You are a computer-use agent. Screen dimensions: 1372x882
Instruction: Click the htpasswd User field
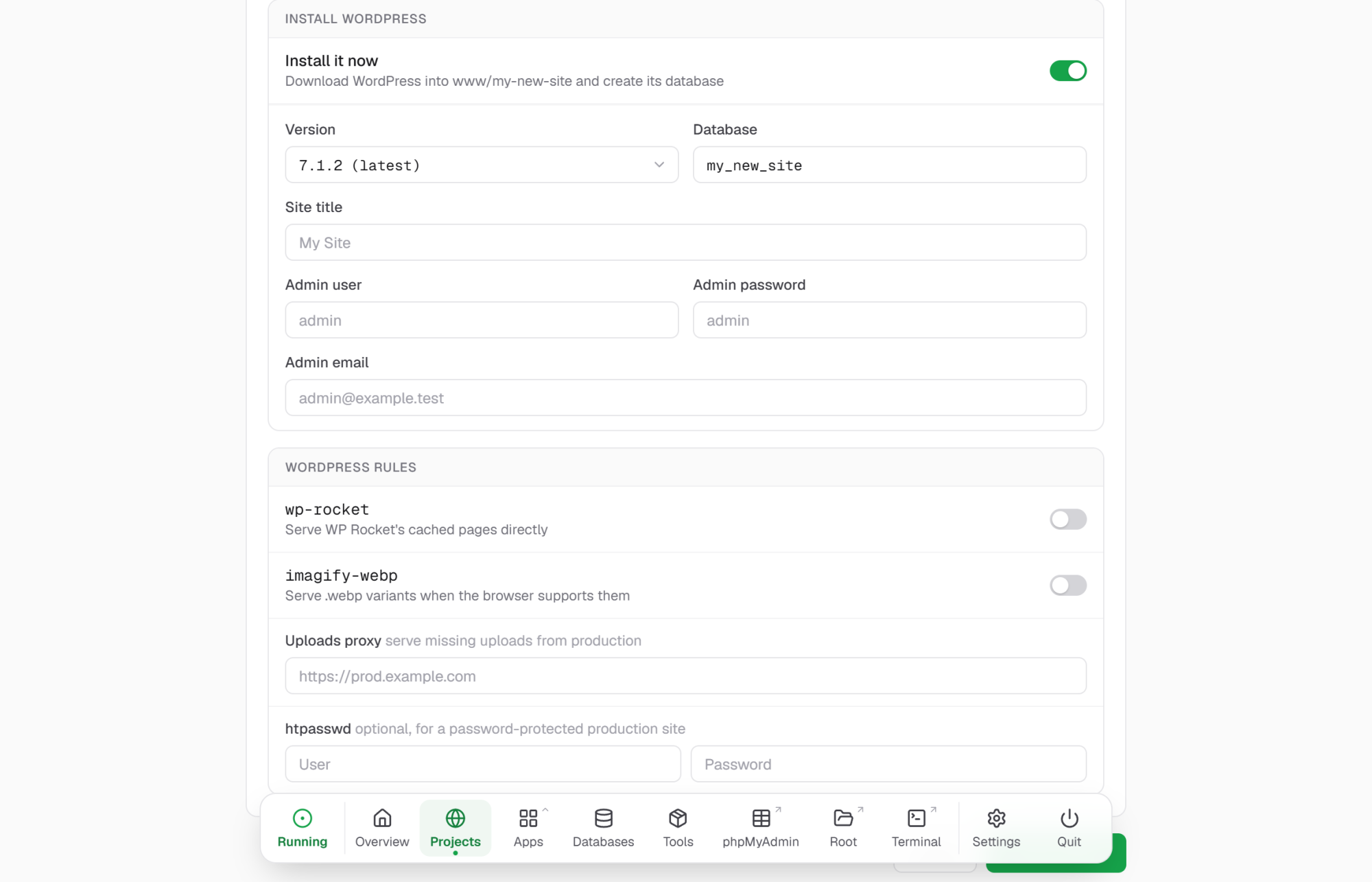click(x=483, y=764)
